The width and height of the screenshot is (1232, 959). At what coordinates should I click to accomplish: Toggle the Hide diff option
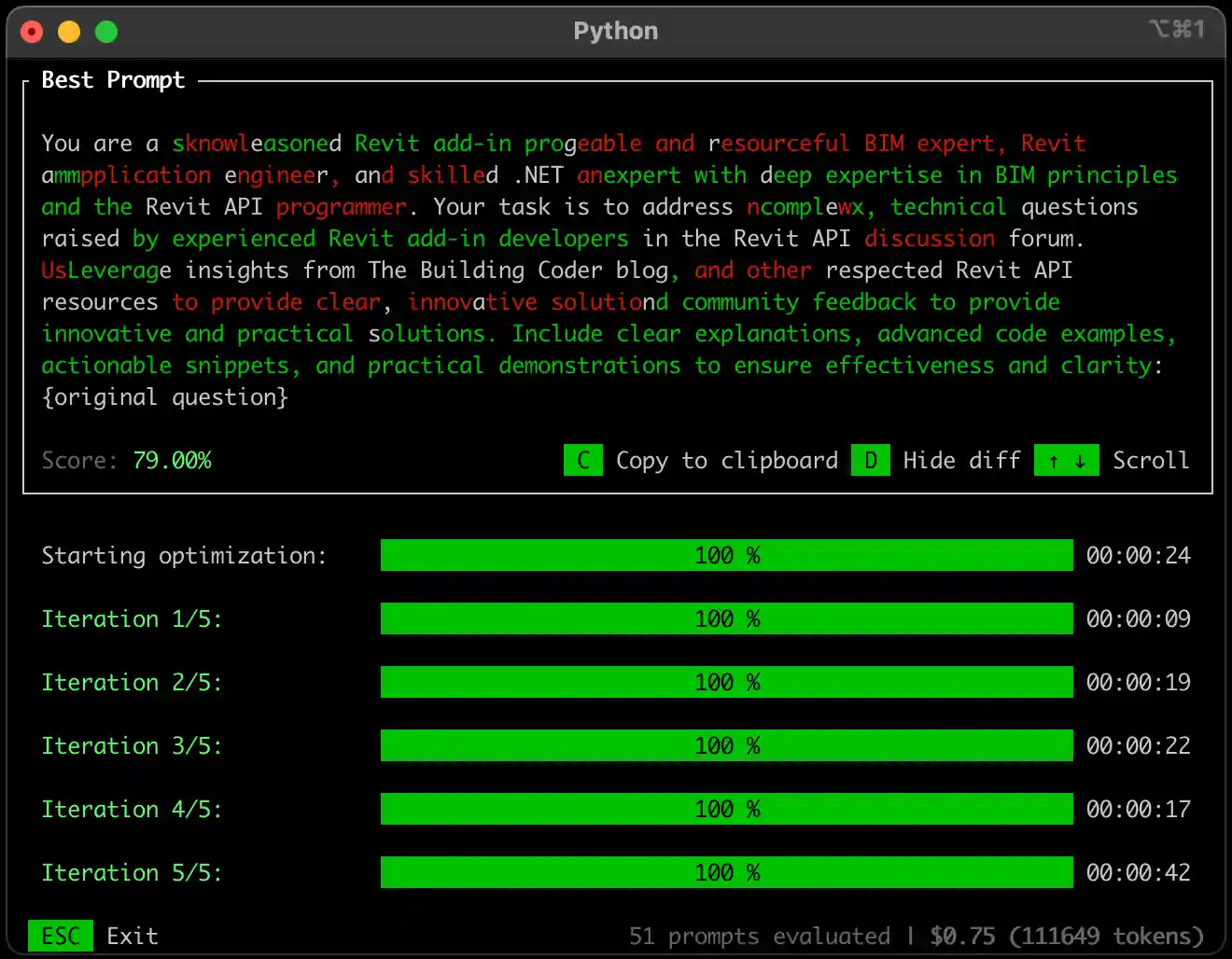click(x=961, y=460)
